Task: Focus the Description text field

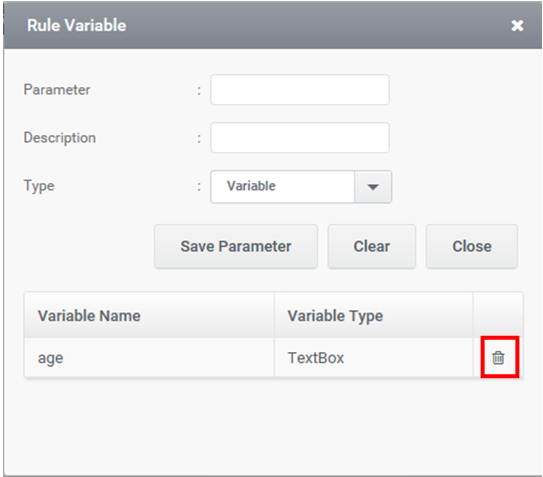Action: 300,138
